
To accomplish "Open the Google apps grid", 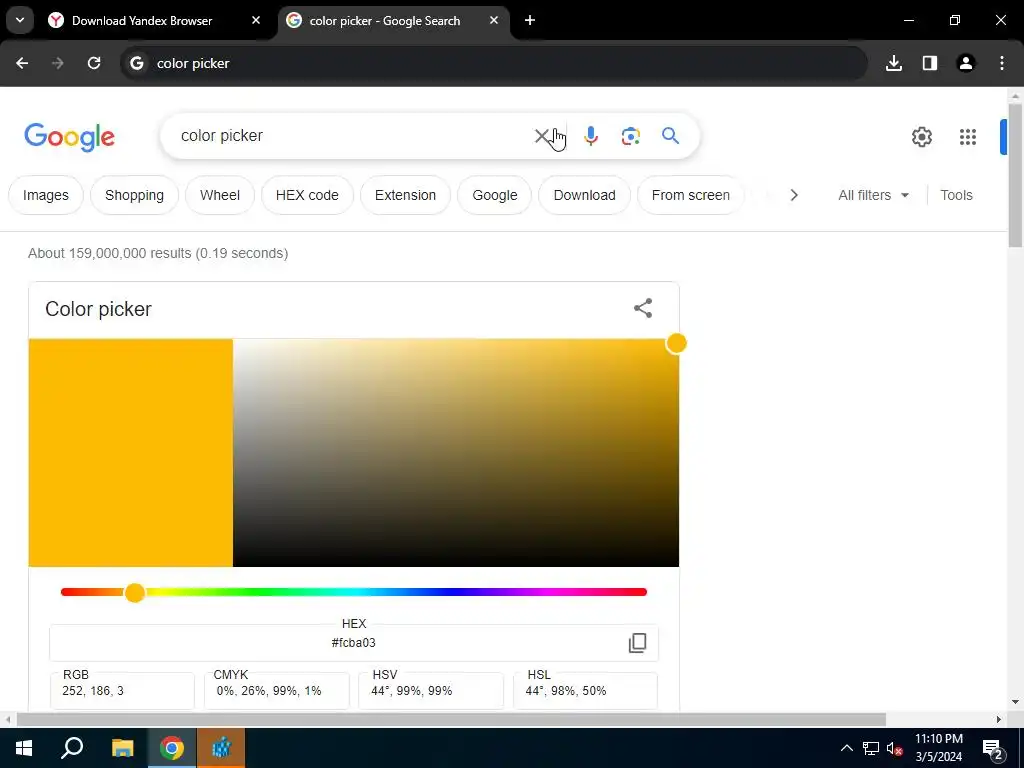I will tap(968, 136).
